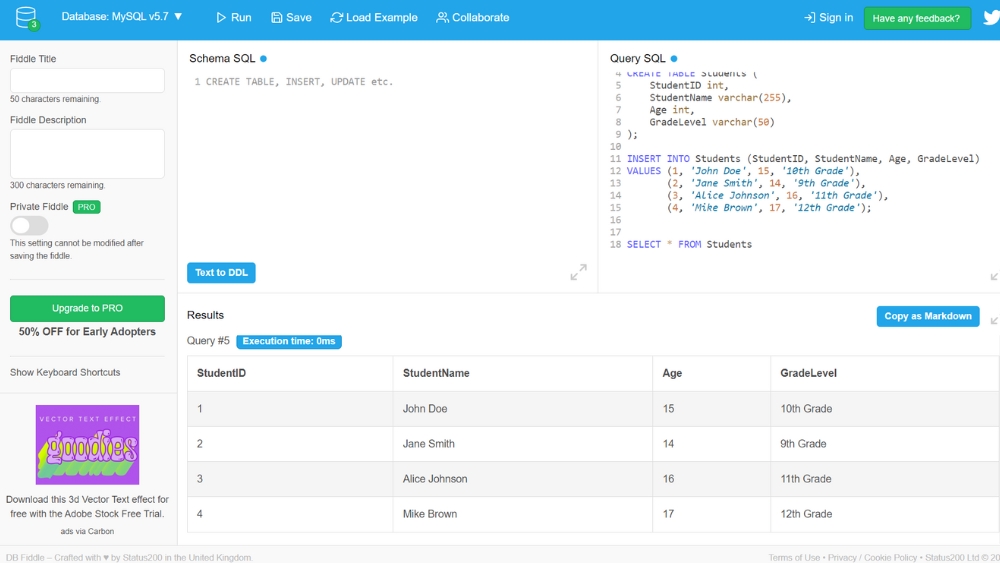Click ads via Carbon link
This screenshot has height=563, width=1000.
(x=87, y=531)
